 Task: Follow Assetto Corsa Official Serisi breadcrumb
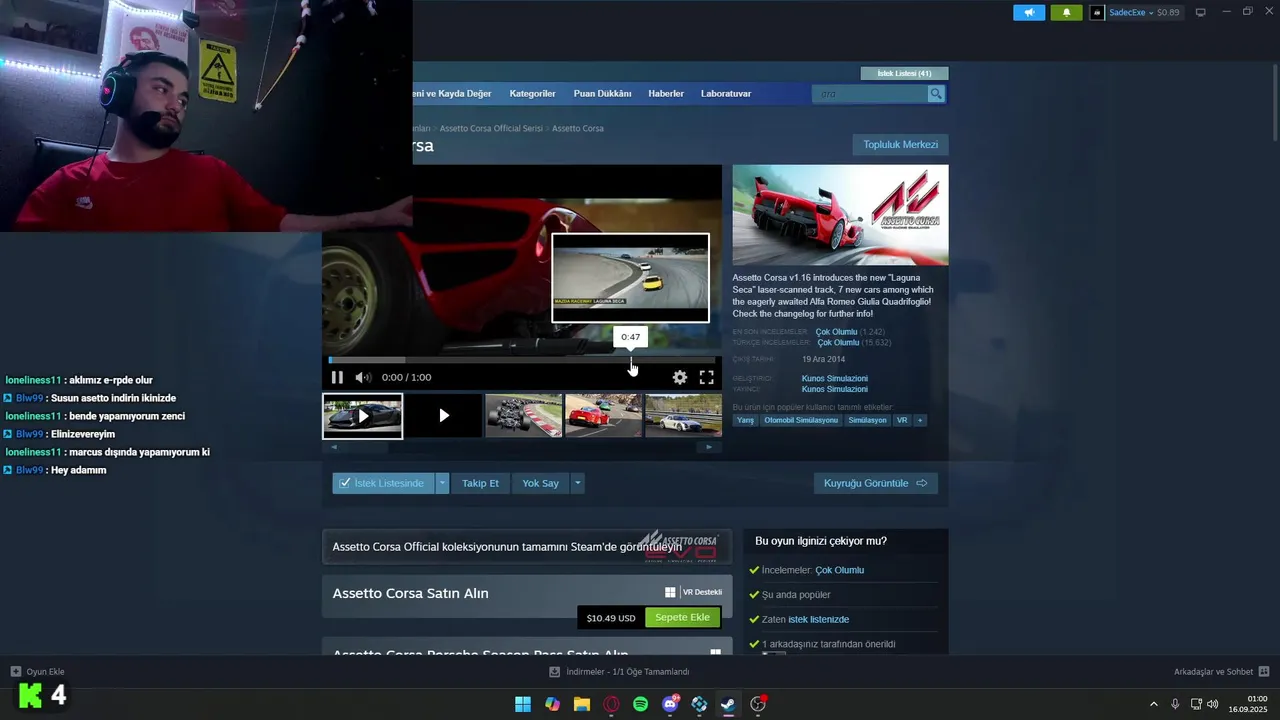coord(491,129)
